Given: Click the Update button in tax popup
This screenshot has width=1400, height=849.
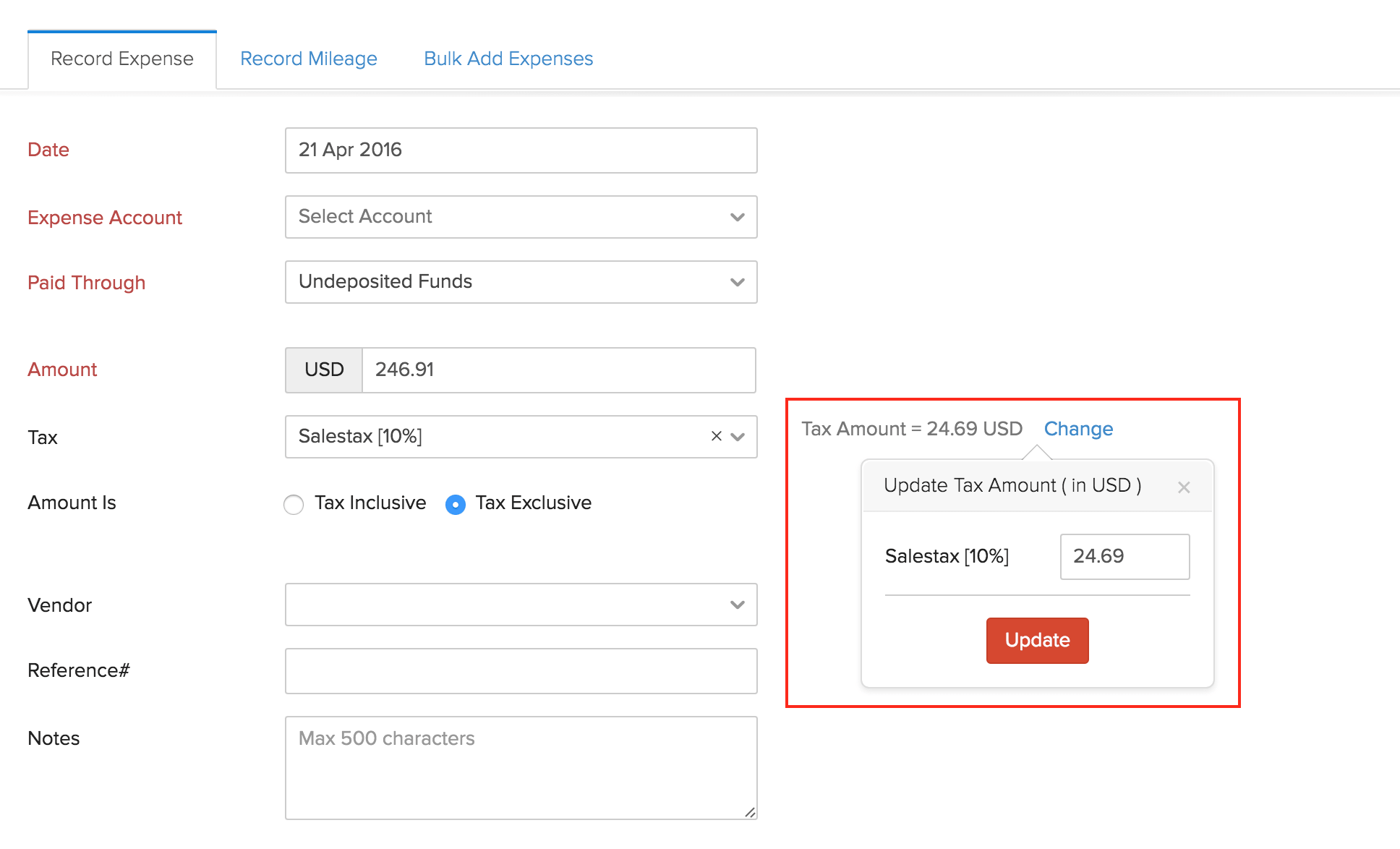Looking at the screenshot, I should pos(1038,641).
